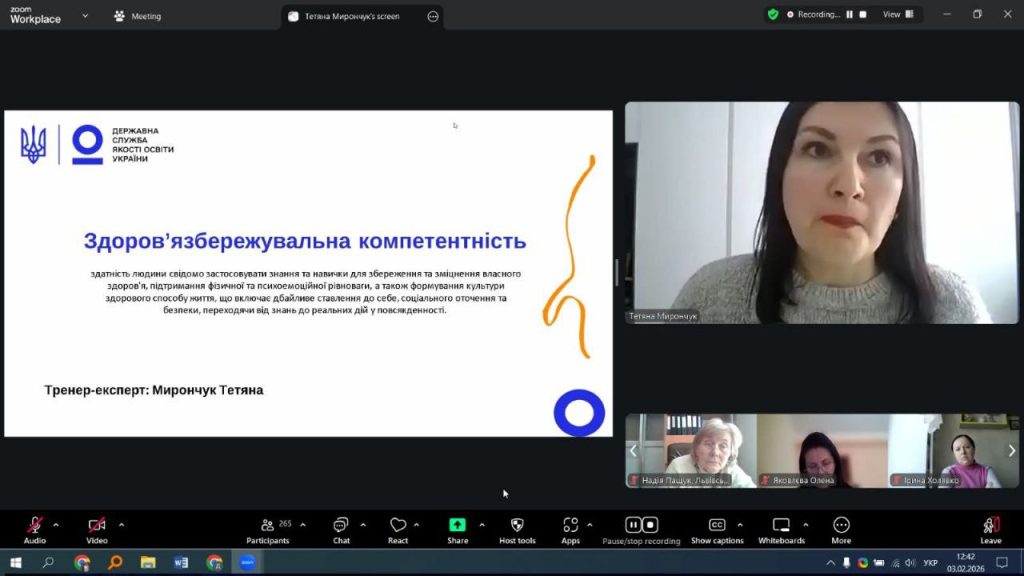The image size is (1024, 576).
Task: Switch to the Meeting tab
Action: 138,16
